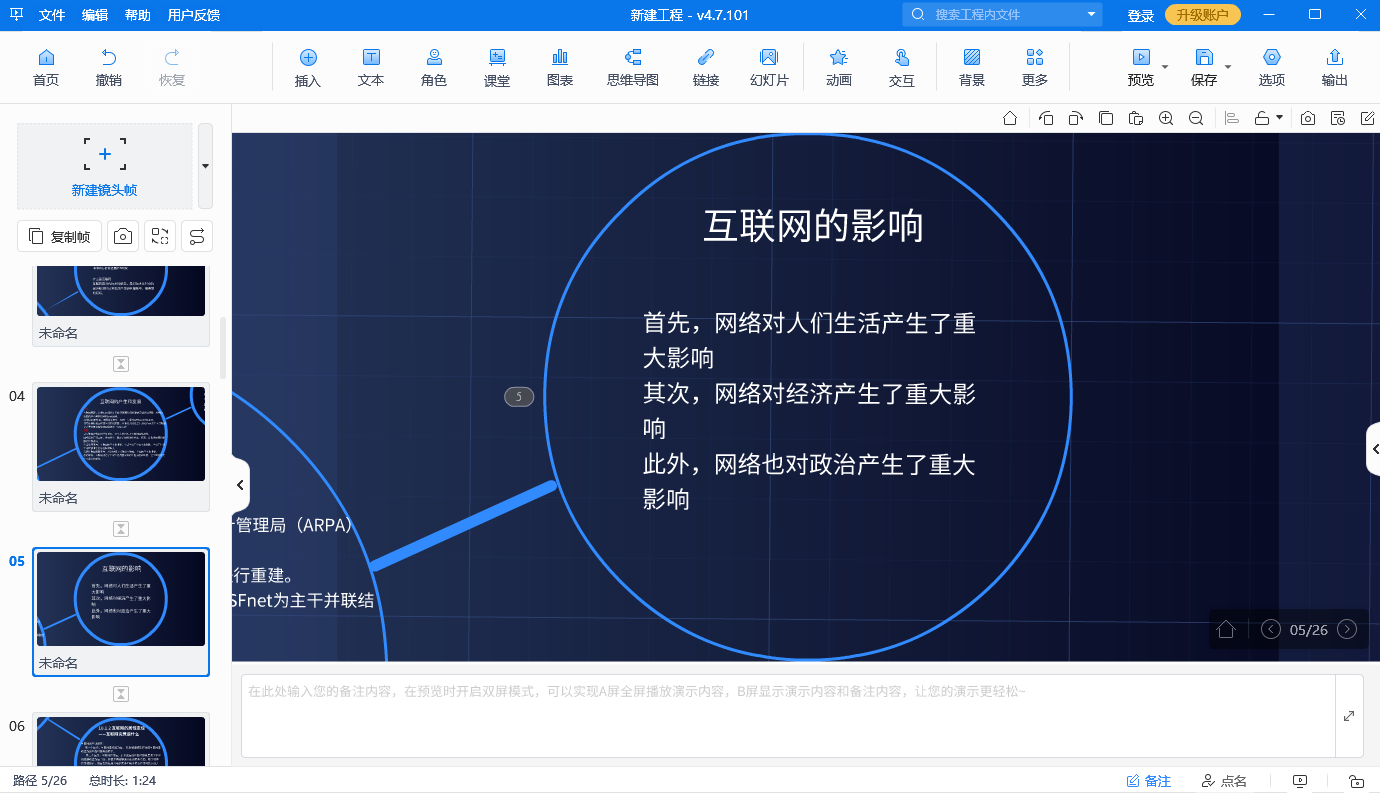This screenshot has height=793, width=1380.
Task: Copy selected object in canvas toolbar
Action: [x=1106, y=118]
